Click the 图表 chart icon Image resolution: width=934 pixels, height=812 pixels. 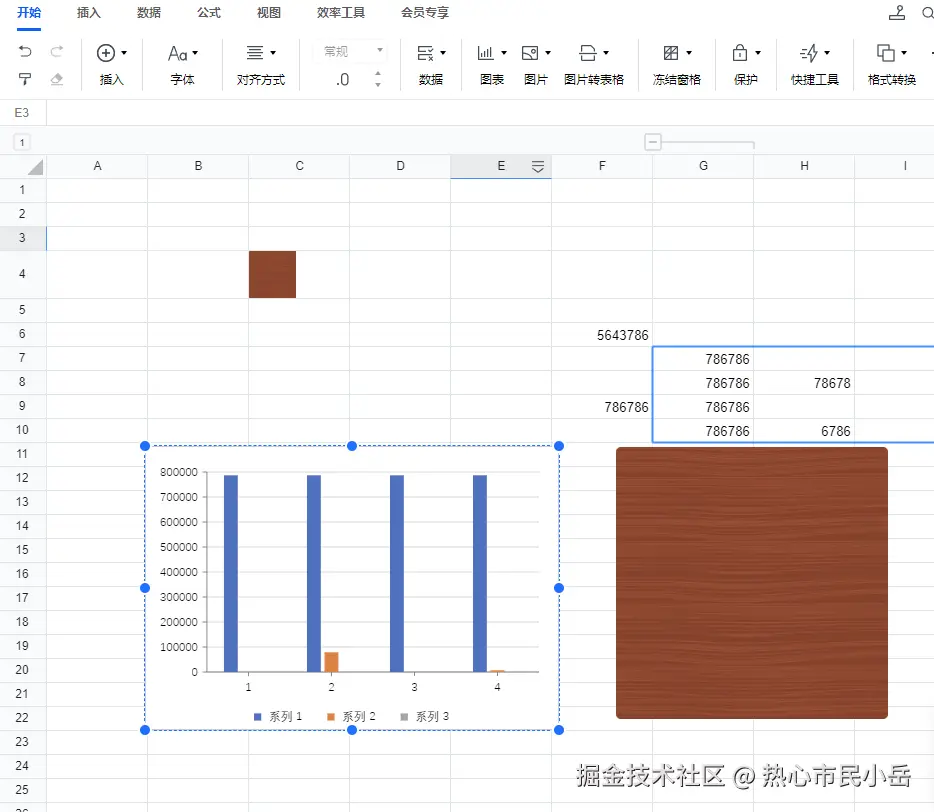485,53
